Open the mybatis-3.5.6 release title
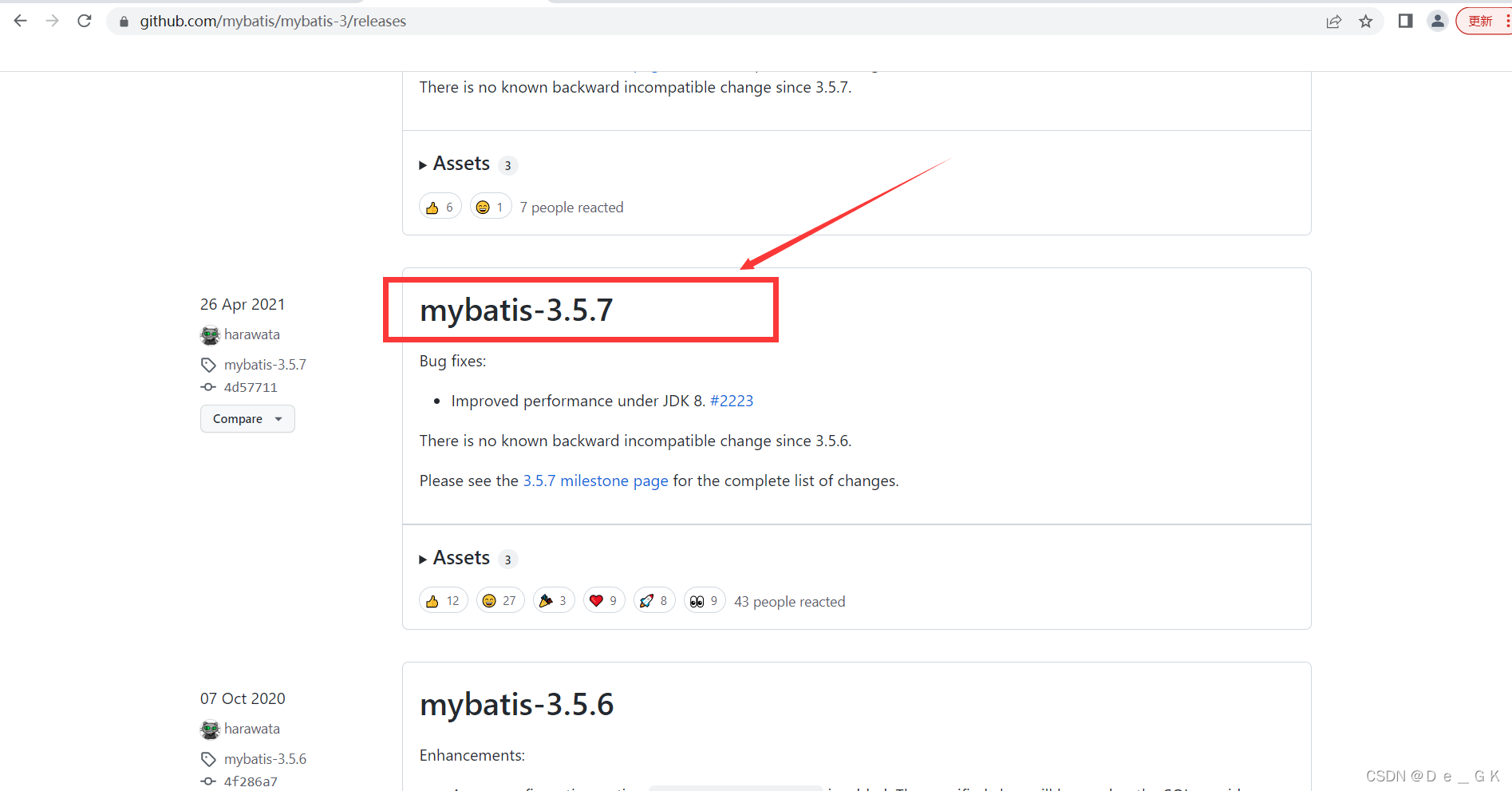1512x791 pixels. [x=516, y=704]
